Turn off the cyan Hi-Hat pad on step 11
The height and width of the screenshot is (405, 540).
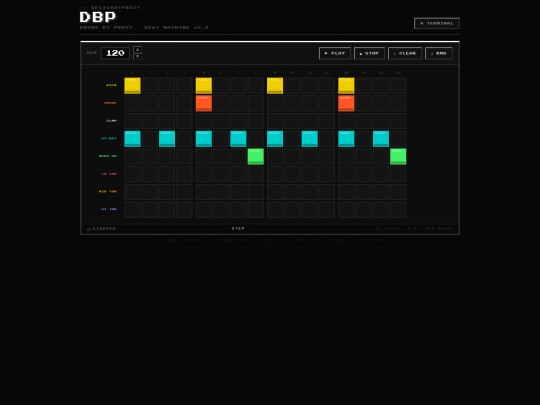pos(310,139)
